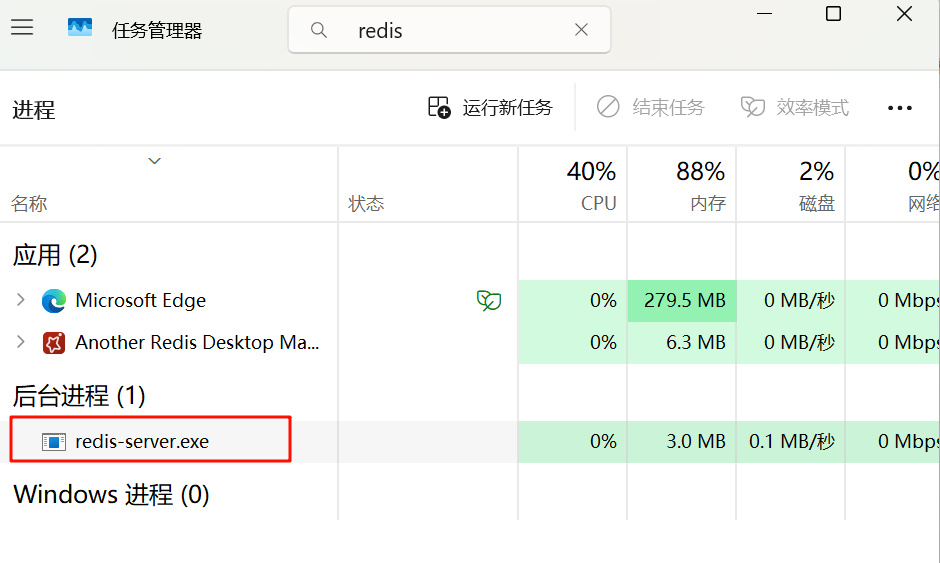
Task: Click 3.0 MB memory cell of redis-server
Action: tap(682, 442)
